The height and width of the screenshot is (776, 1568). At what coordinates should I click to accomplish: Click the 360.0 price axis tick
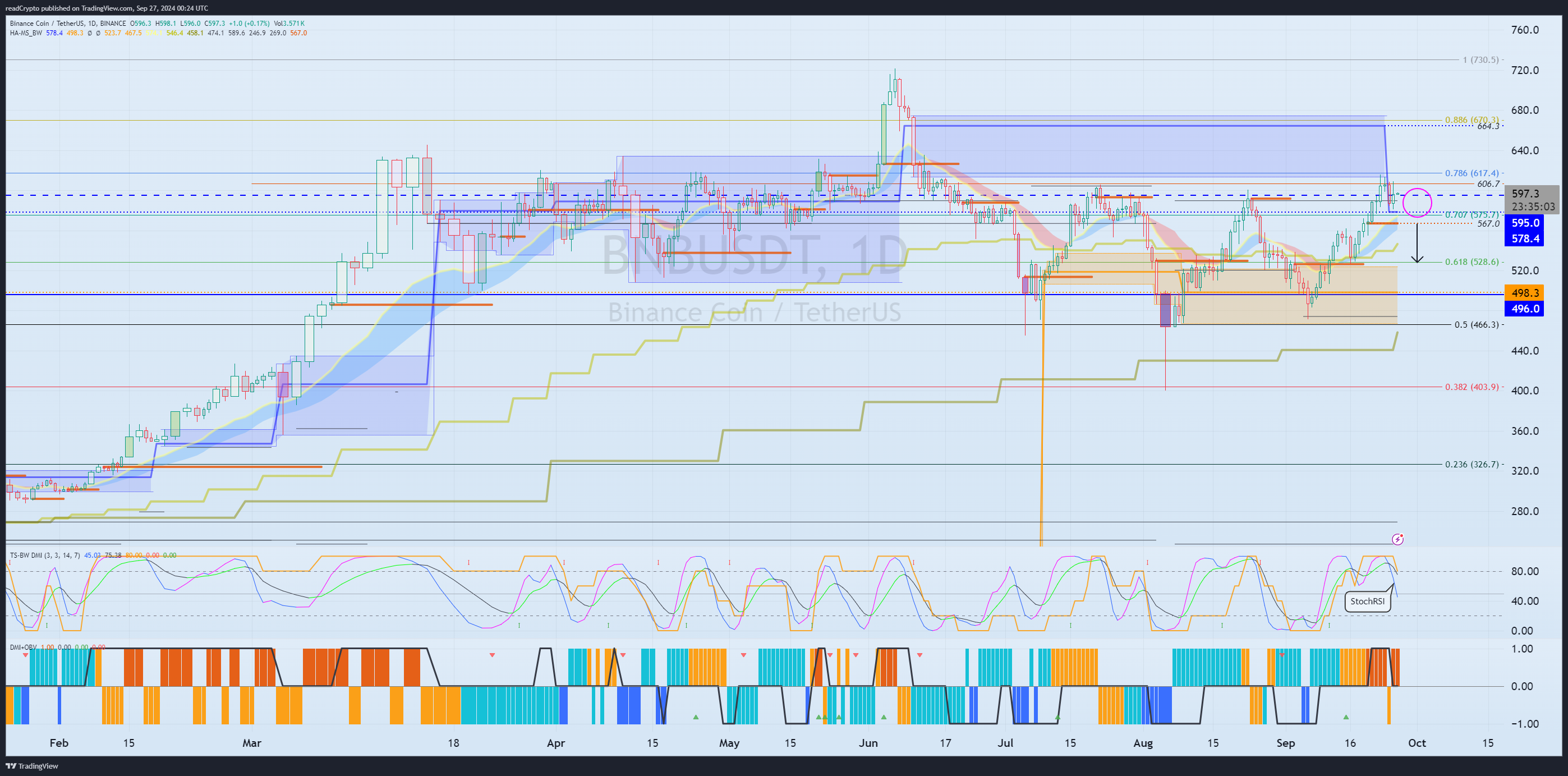click(1525, 431)
